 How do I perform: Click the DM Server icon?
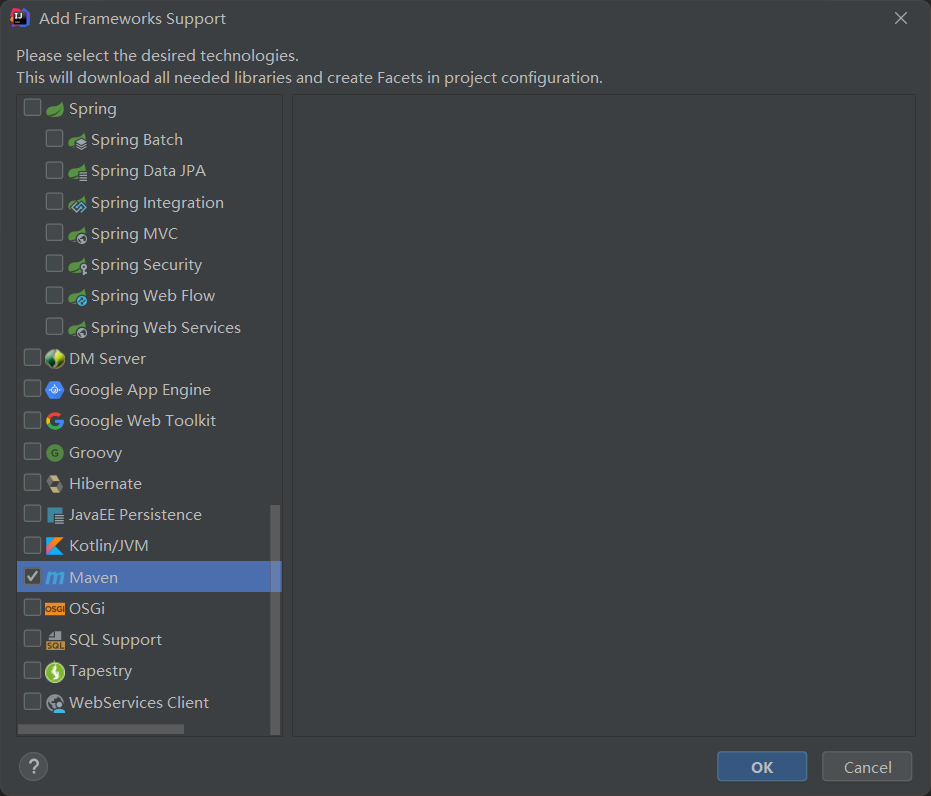pyautogui.click(x=55, y=359)
